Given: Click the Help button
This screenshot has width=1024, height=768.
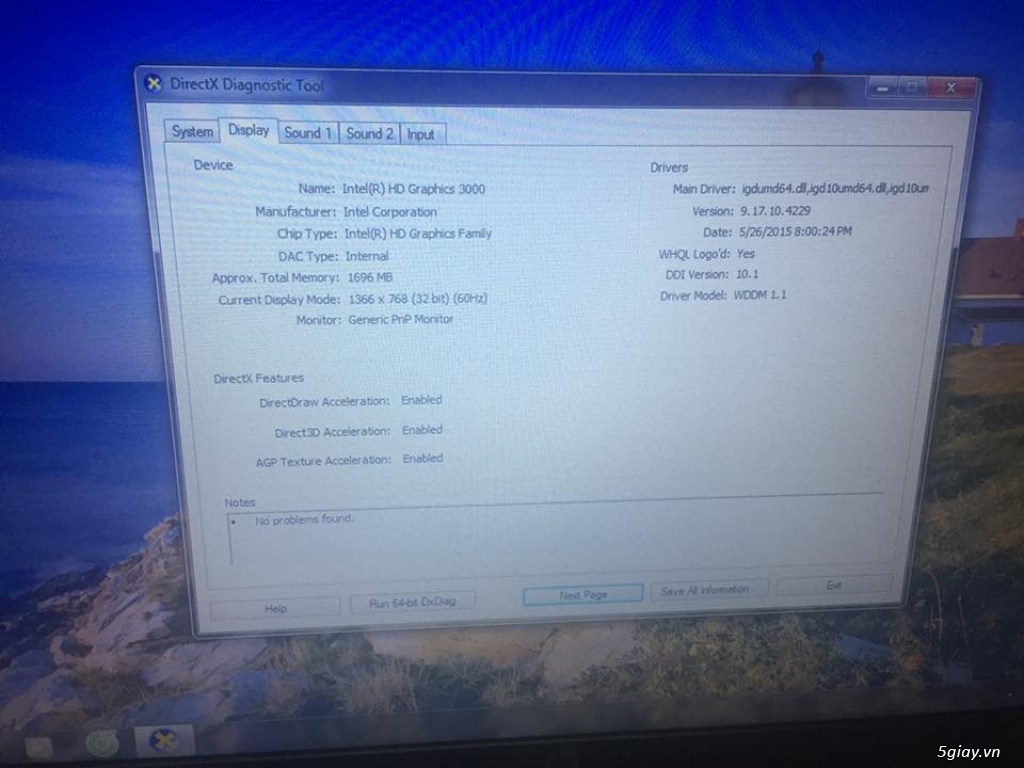Looking at the screenshot, I should tap(275, 608).
